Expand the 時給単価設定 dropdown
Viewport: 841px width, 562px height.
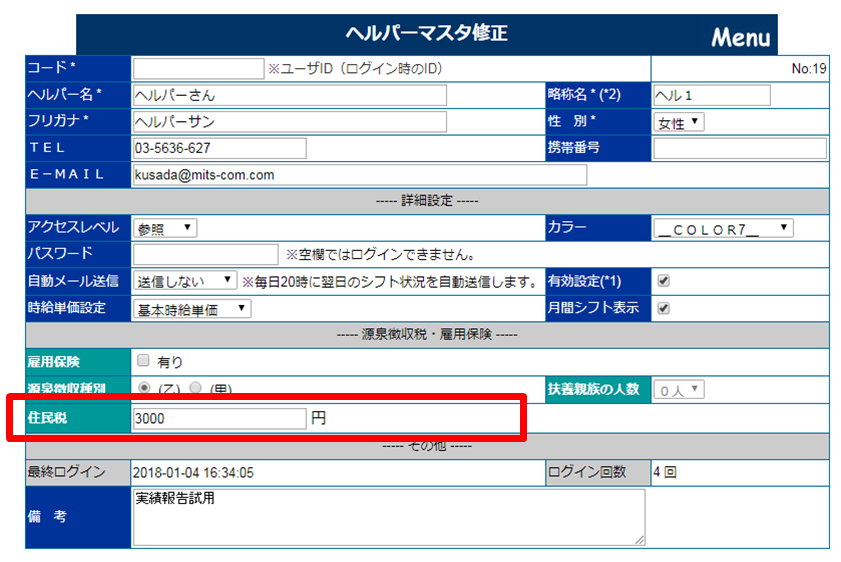point(192,308)
